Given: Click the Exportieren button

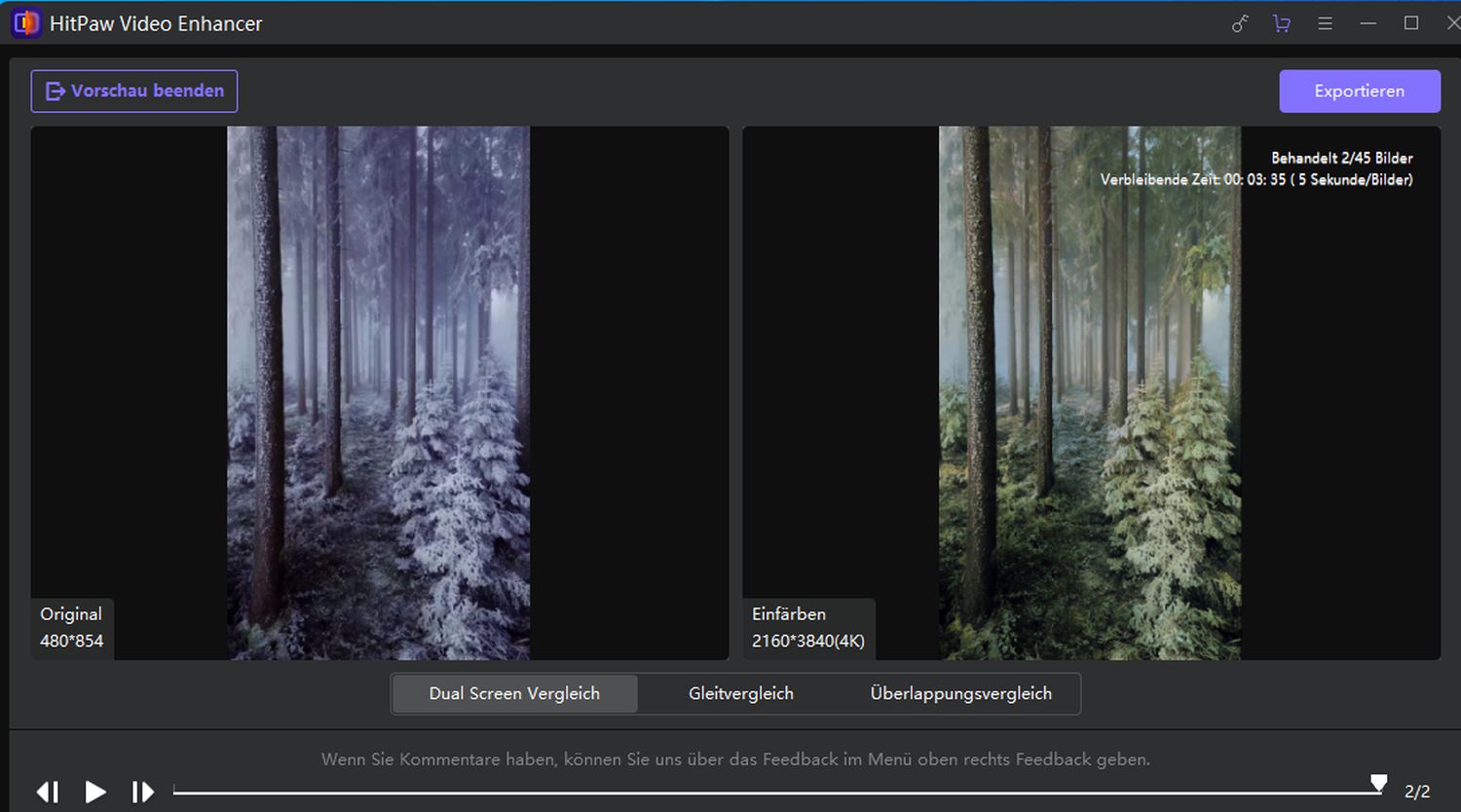Looking at the screenshot, I should pos(1359,92).
